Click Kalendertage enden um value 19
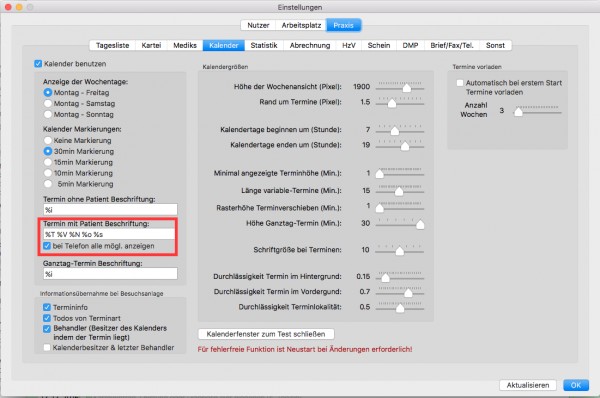This screenshot has height=398, width=600. pos(366,145)
